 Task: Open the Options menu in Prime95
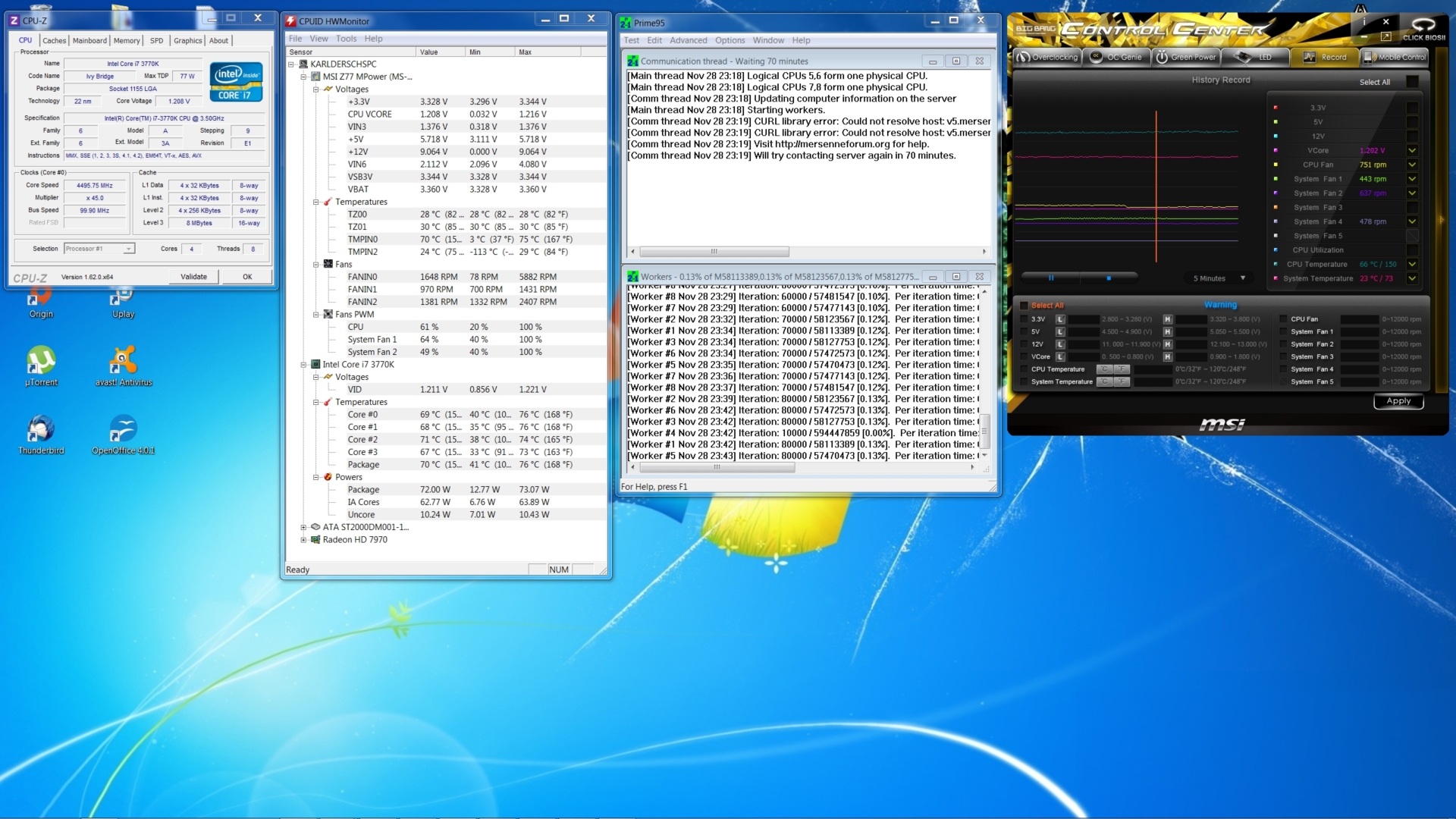pyautogui.click(x=730, y=41)
